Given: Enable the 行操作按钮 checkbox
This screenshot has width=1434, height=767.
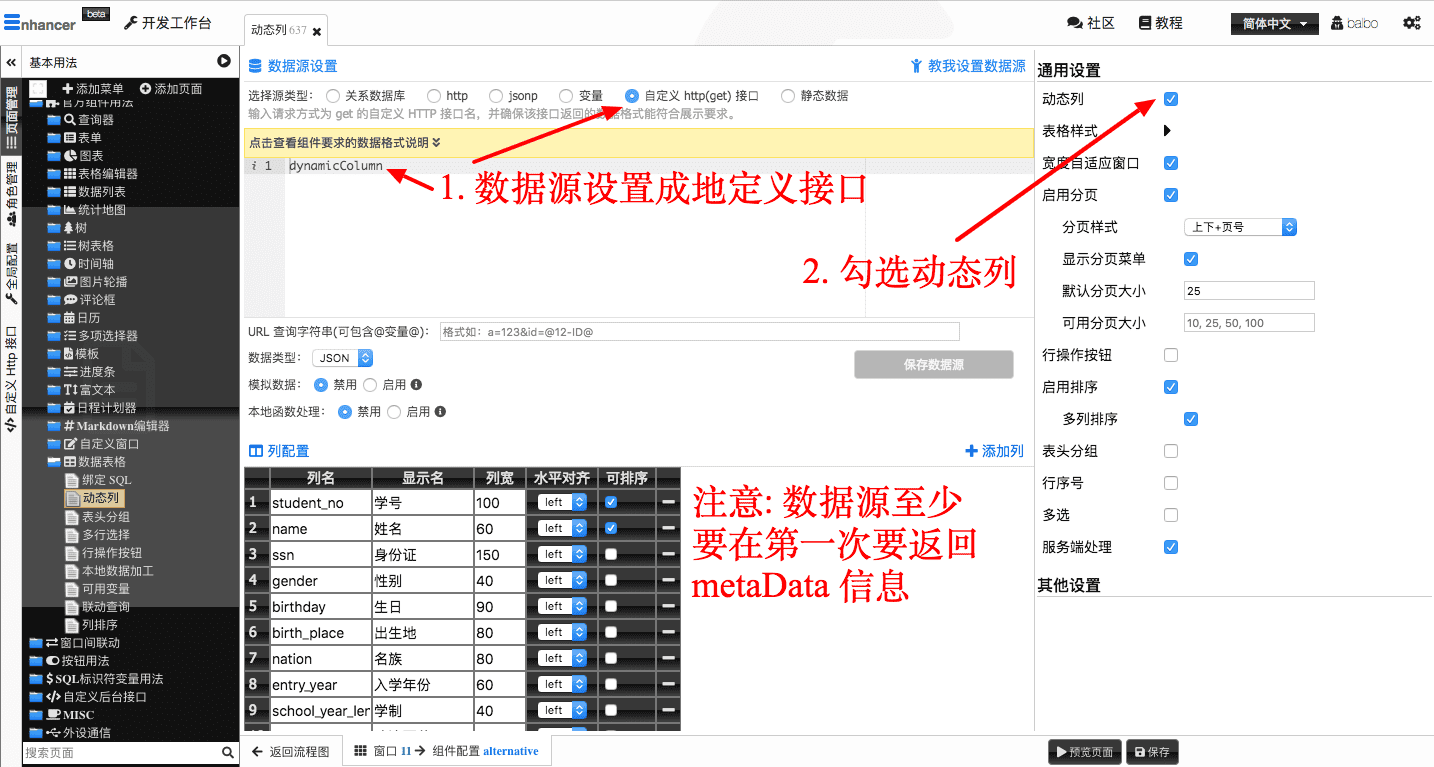Looking at the screenshot, I should (x=1171, y=355).
